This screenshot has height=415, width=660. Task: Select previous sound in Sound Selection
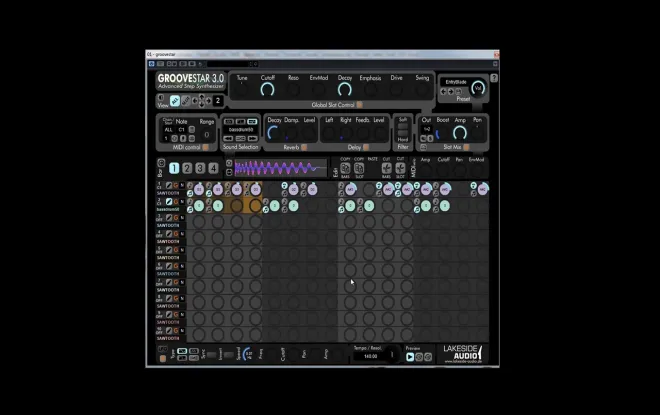pyautogui.click(x=228, y=138)
